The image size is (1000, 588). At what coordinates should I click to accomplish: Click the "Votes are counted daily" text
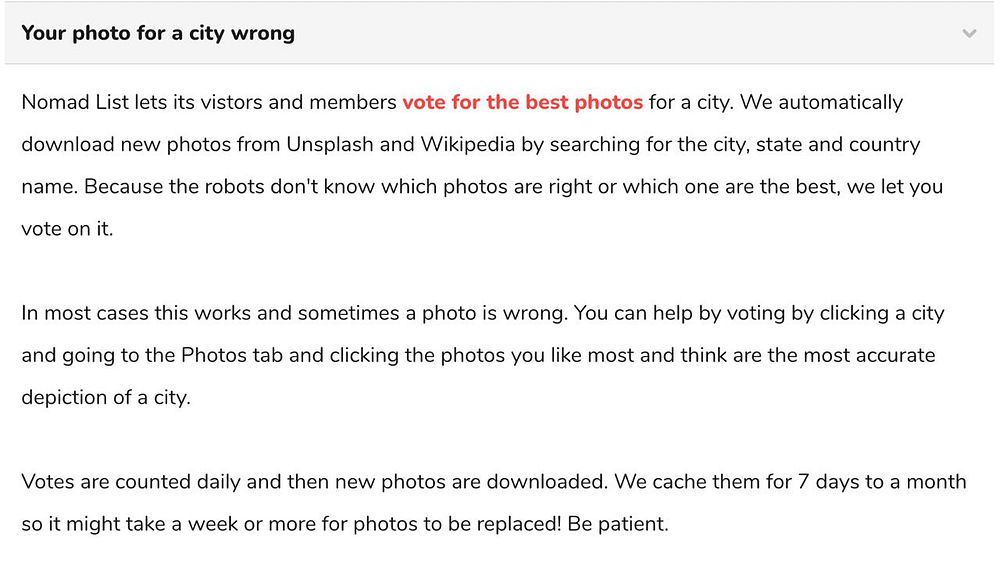pyautogui.click(x=131, y=481)
